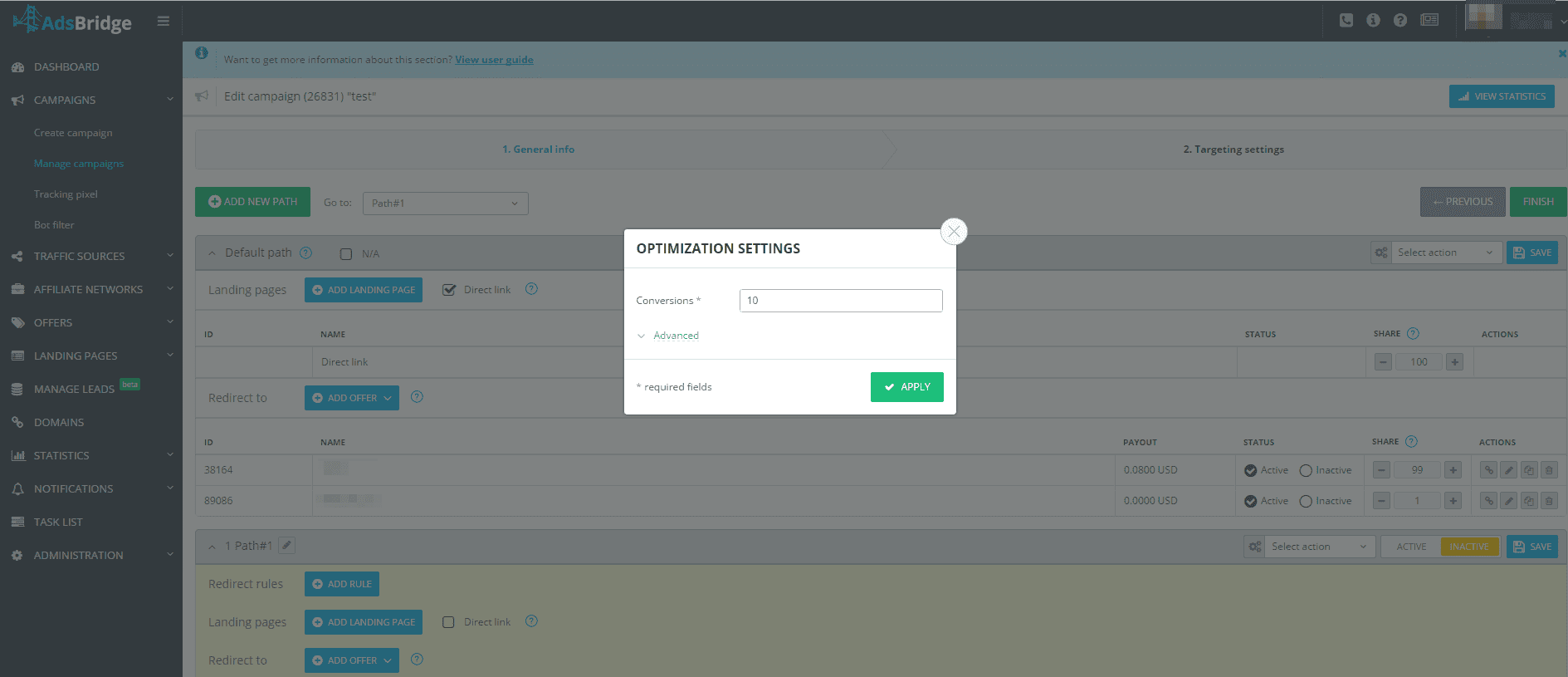The image size is (1568, 677).
Task: Increase share for offer 38164
Action: 1453,470
